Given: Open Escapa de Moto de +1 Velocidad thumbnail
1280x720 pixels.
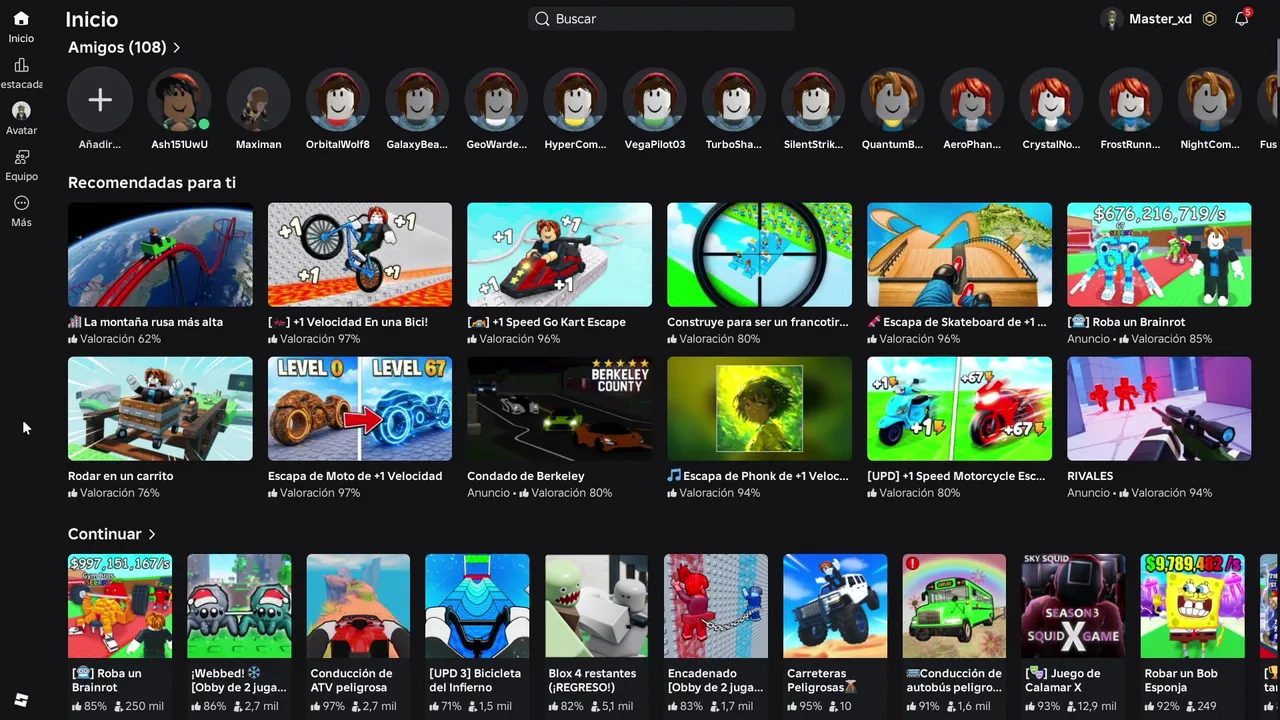Looking at the screenshot, I should (360, 409).
